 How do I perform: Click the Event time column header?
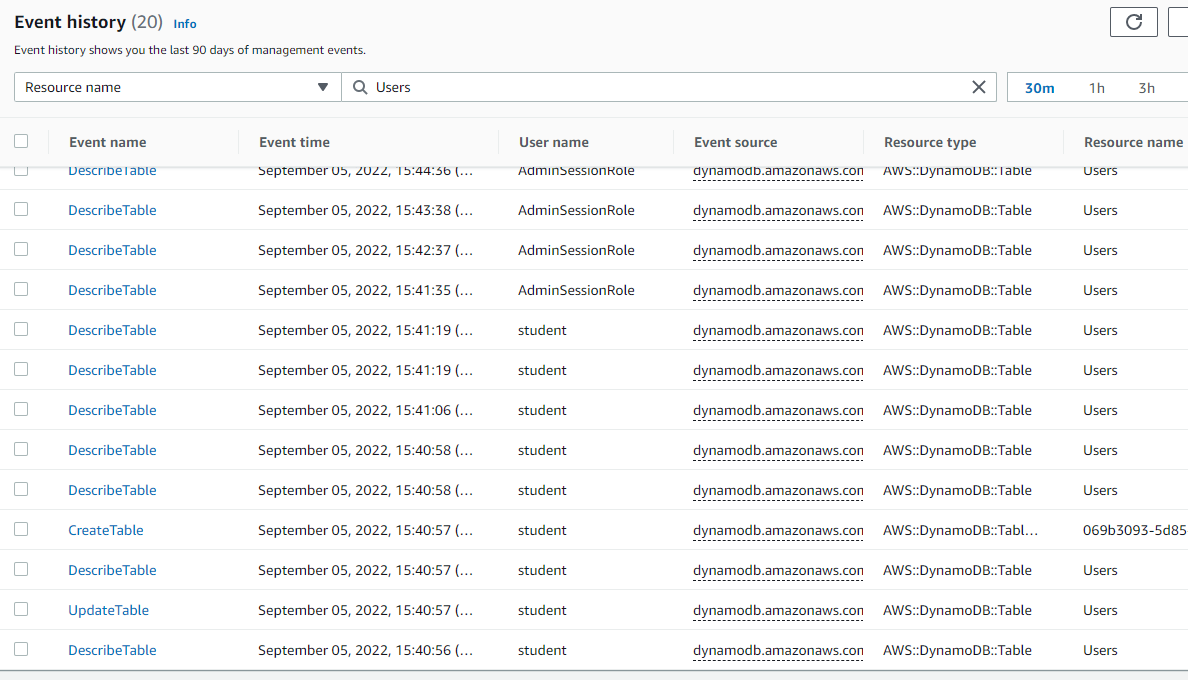coord(294,141)
